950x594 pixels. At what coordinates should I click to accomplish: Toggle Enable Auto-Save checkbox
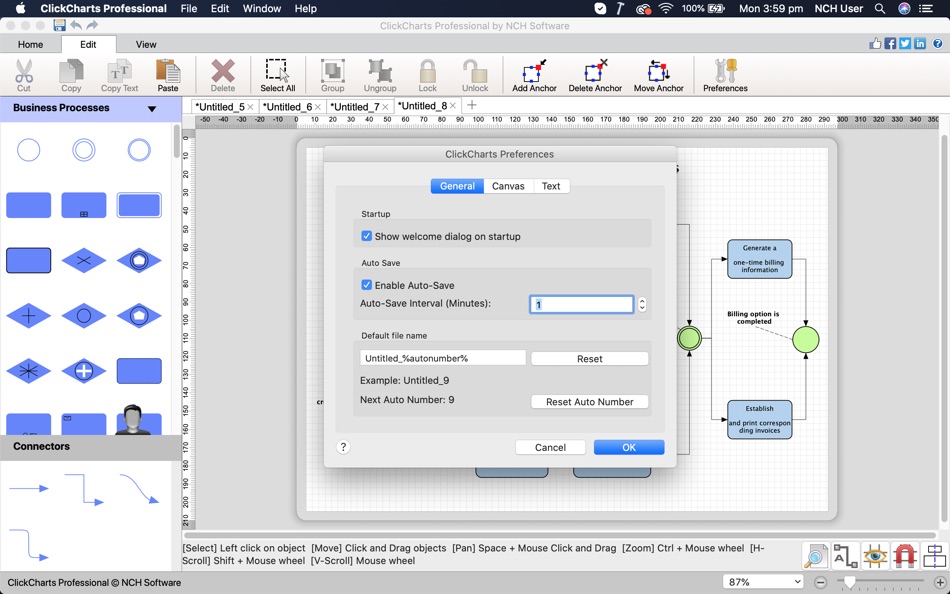[x=367, y=285]
